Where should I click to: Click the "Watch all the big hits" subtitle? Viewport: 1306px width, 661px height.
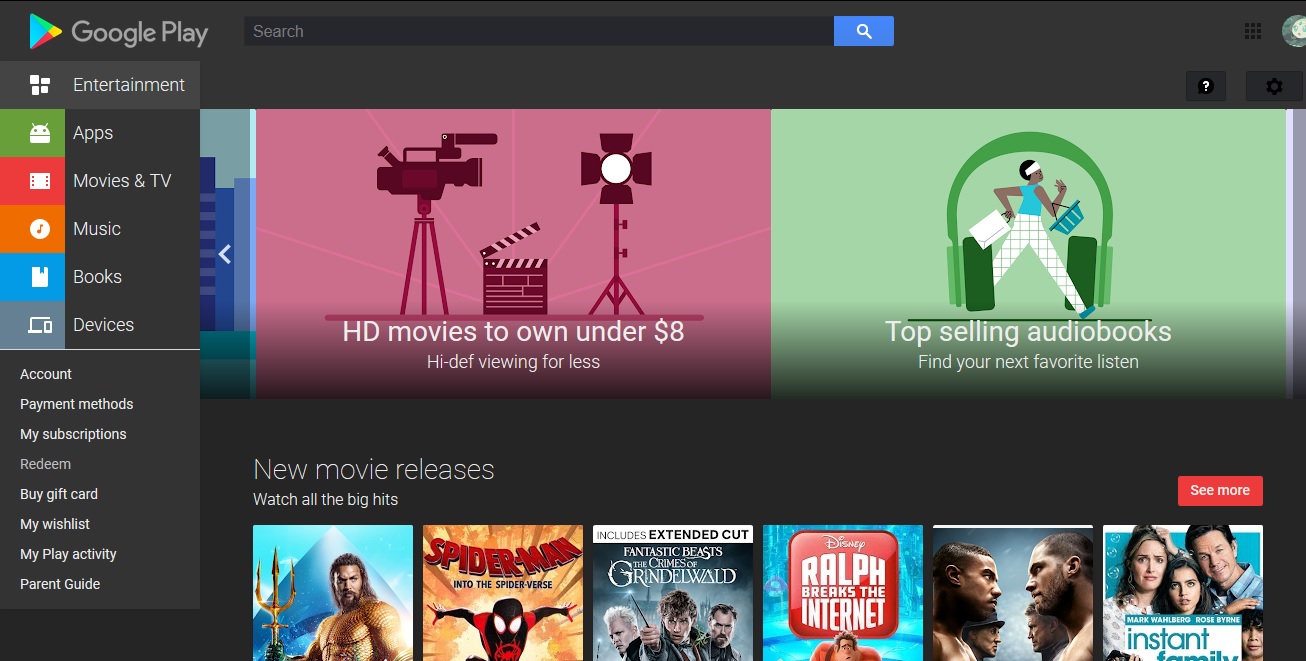(325, 499)
